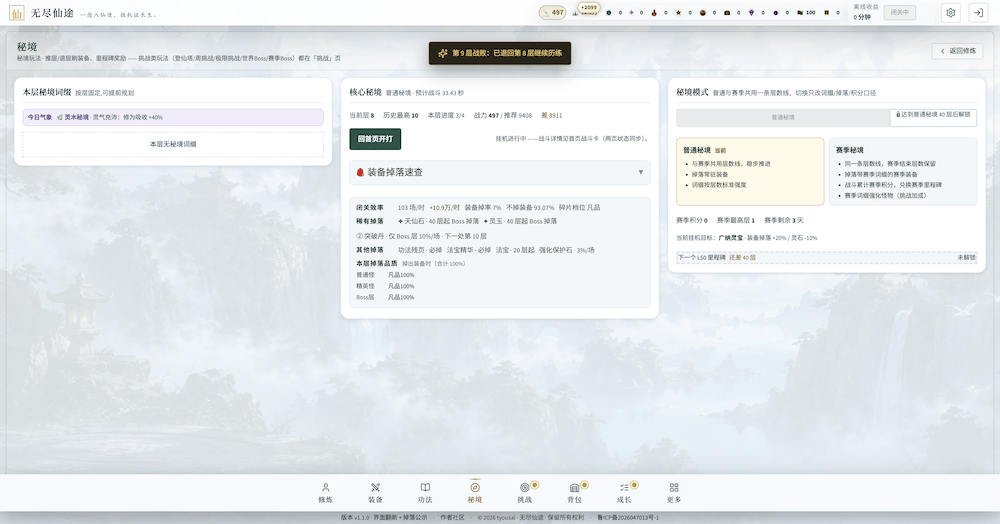This screenshot has height=524, width=1000.
Task: Open the 作者社区 footer link
Action: pos(452,518)
